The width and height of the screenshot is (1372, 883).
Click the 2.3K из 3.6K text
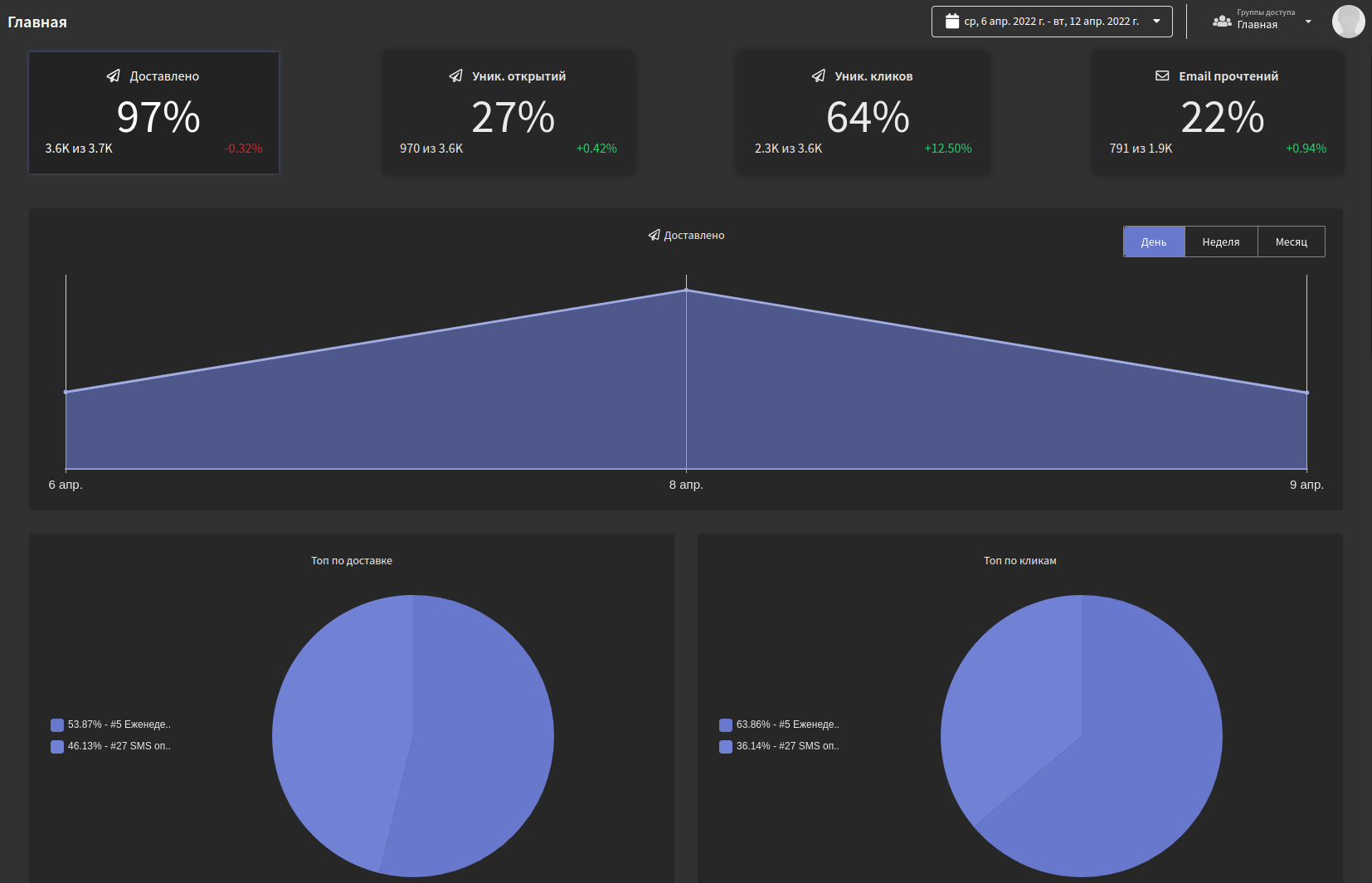pyautogui.click(x=788, y=149)
